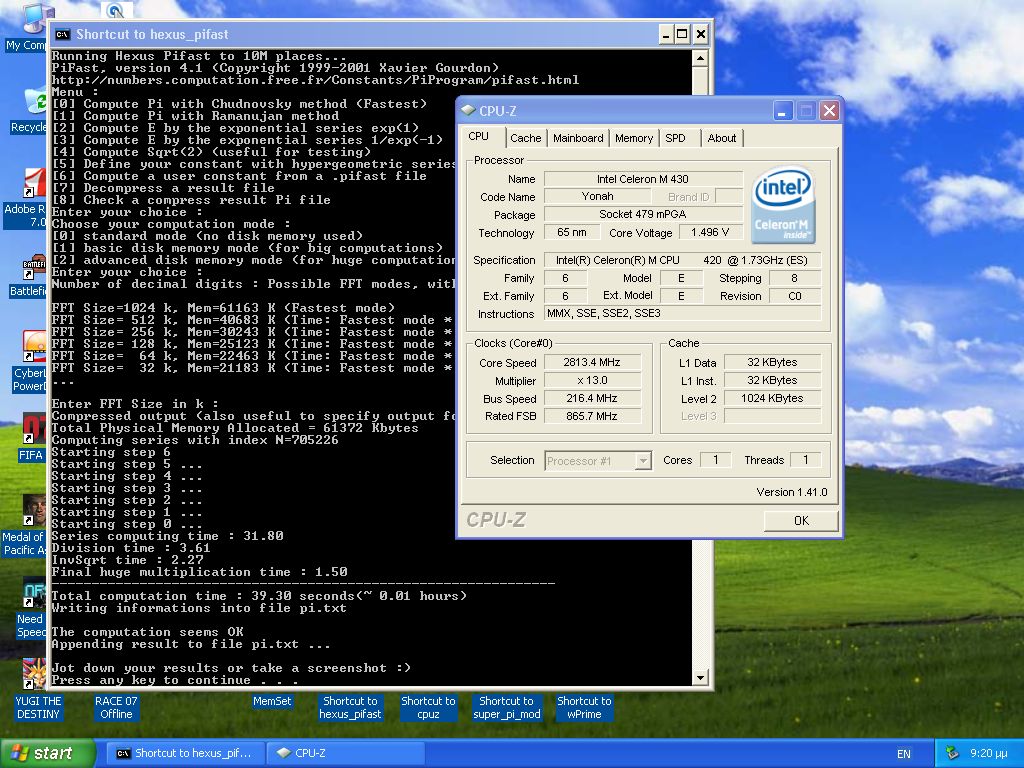Select the CPU tab in CPU-Z
The height and width of the screenshot is (768, 1024).
(479, 136)
